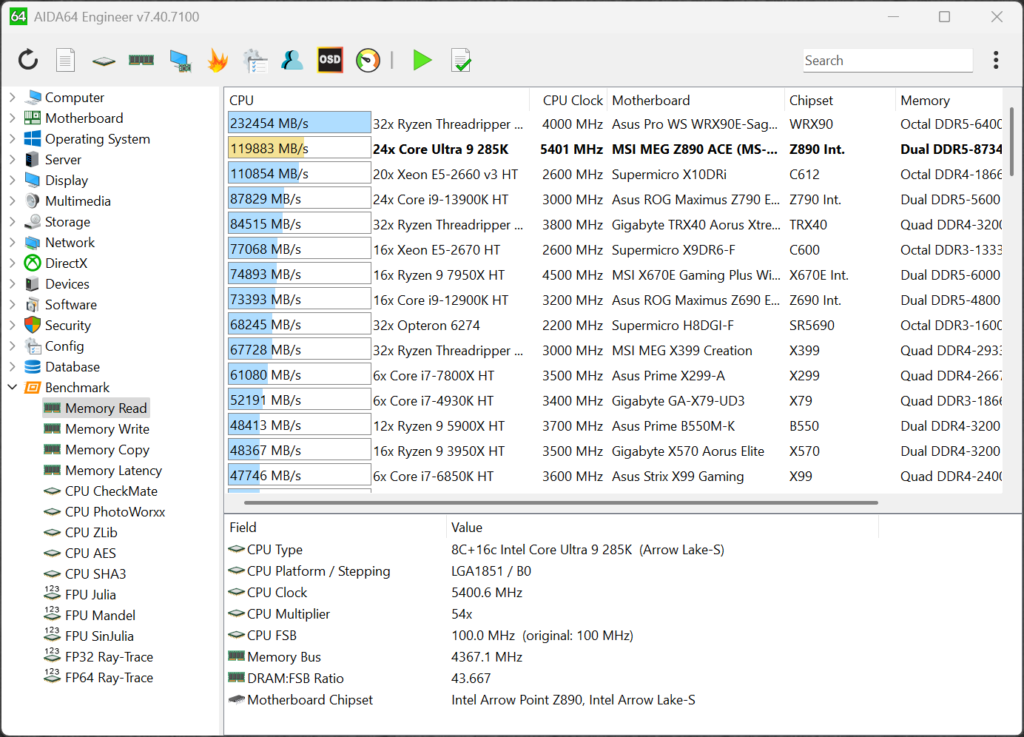Sort by the Chipset column header
1024x737 pixels.
tap(840, 100)
